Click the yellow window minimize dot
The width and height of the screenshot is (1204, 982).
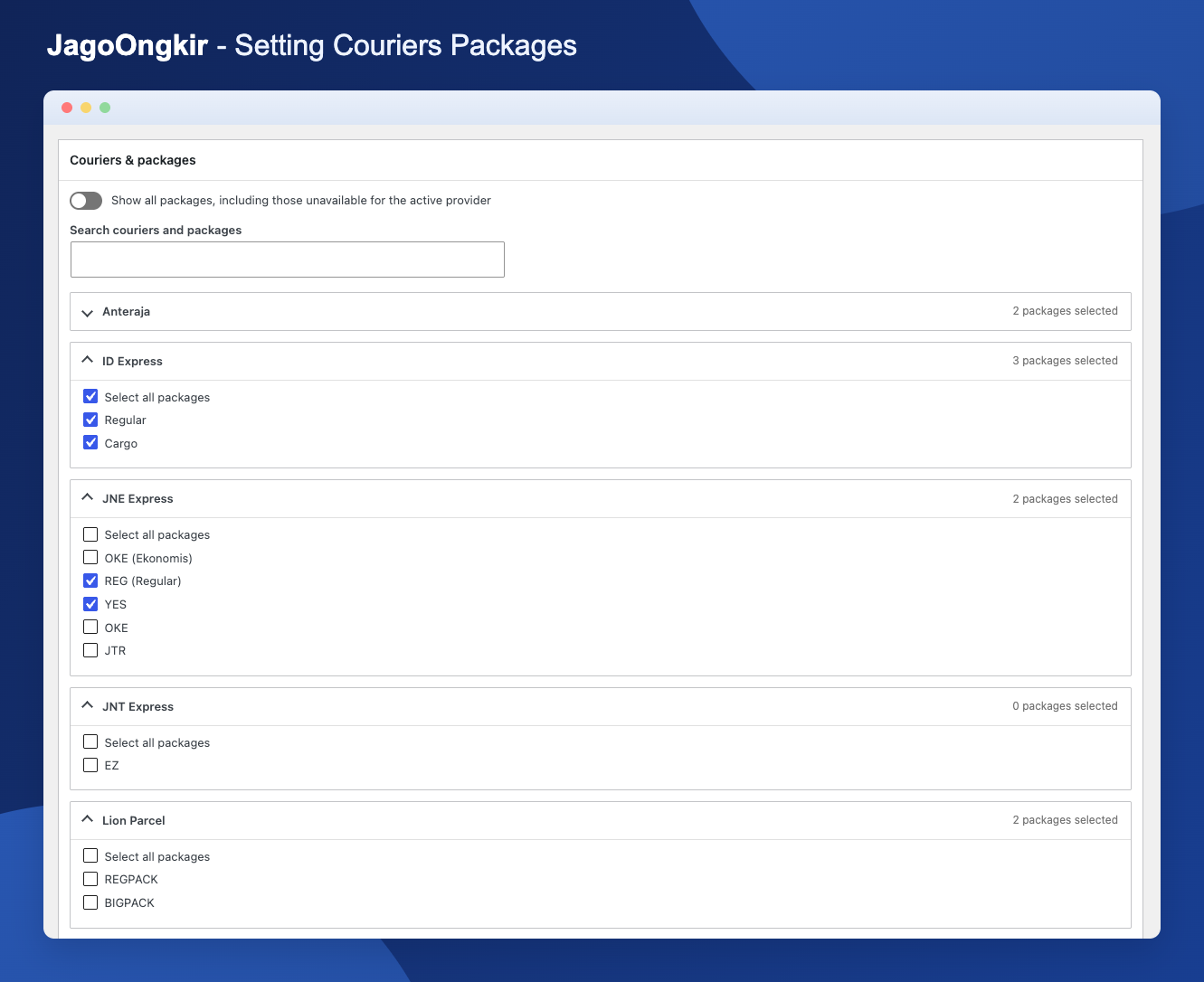point(86,108)
